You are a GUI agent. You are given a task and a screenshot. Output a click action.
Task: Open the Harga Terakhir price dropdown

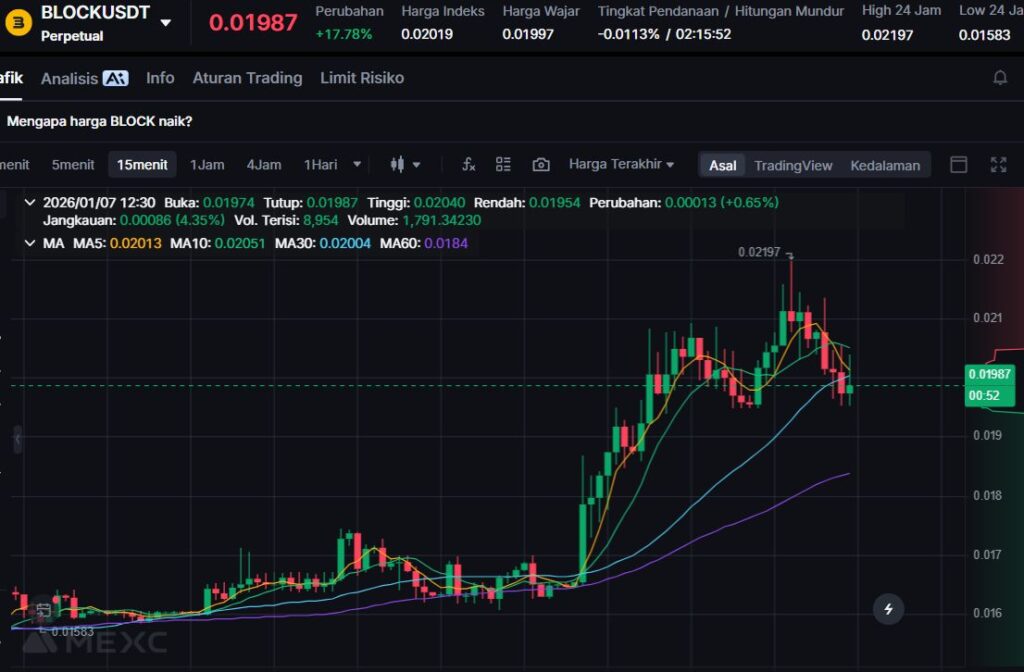621,165
